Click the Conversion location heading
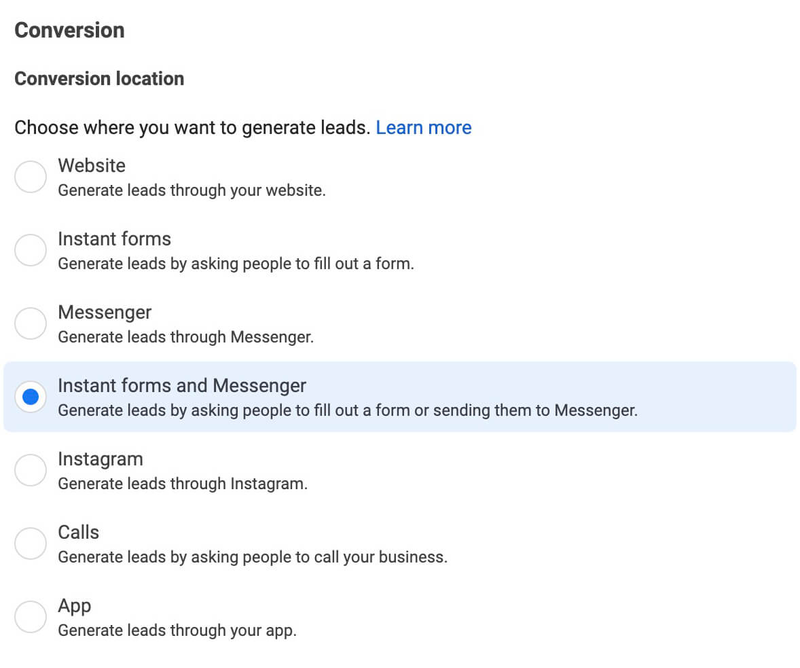The height and width of the screenshot is (668, 800). (x=99, y=79)
